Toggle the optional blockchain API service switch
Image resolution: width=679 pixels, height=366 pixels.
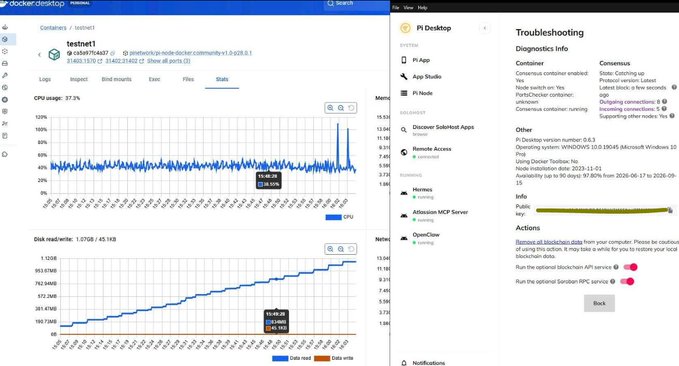click(x=630, y=267)
